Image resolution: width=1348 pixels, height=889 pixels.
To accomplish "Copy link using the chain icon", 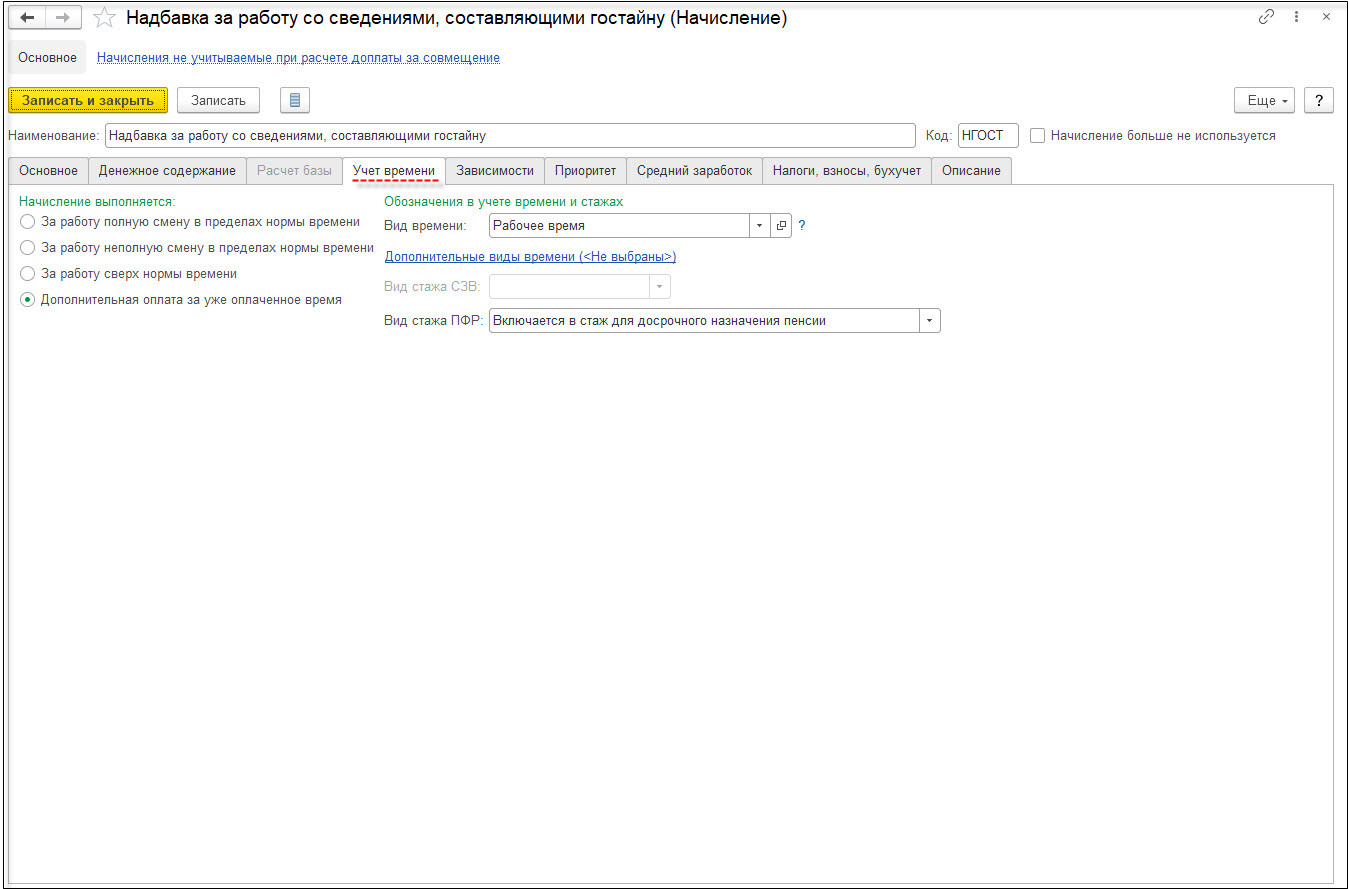I will (1267, 17).
